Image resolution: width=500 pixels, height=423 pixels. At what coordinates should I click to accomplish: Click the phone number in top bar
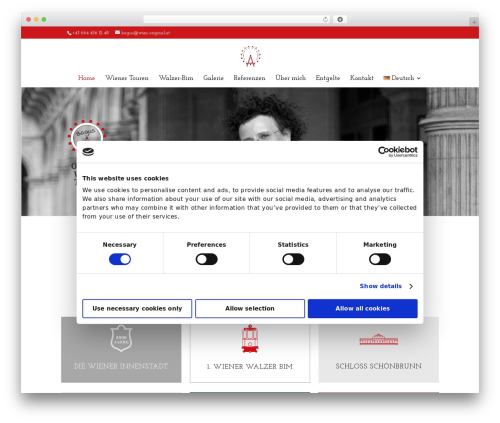90,33
